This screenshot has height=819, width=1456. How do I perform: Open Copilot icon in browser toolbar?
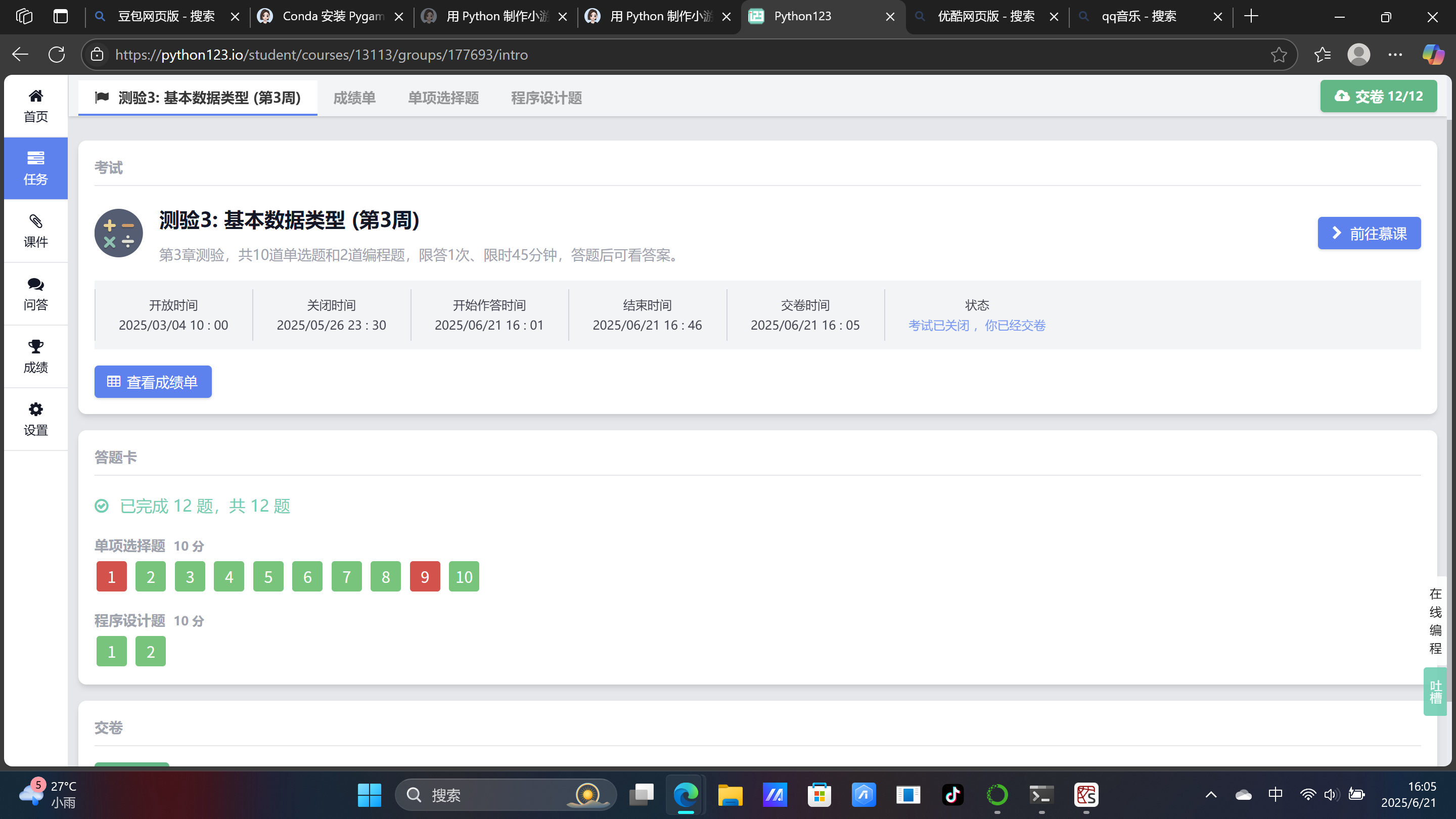pos(1433,55)
